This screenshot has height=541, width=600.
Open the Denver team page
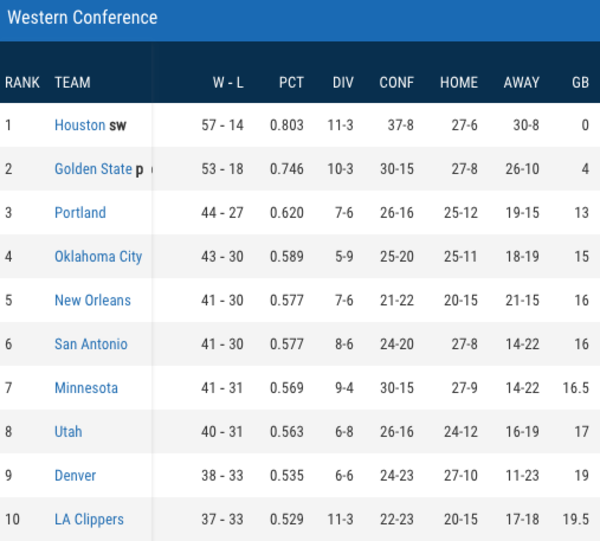pos(75,476)
